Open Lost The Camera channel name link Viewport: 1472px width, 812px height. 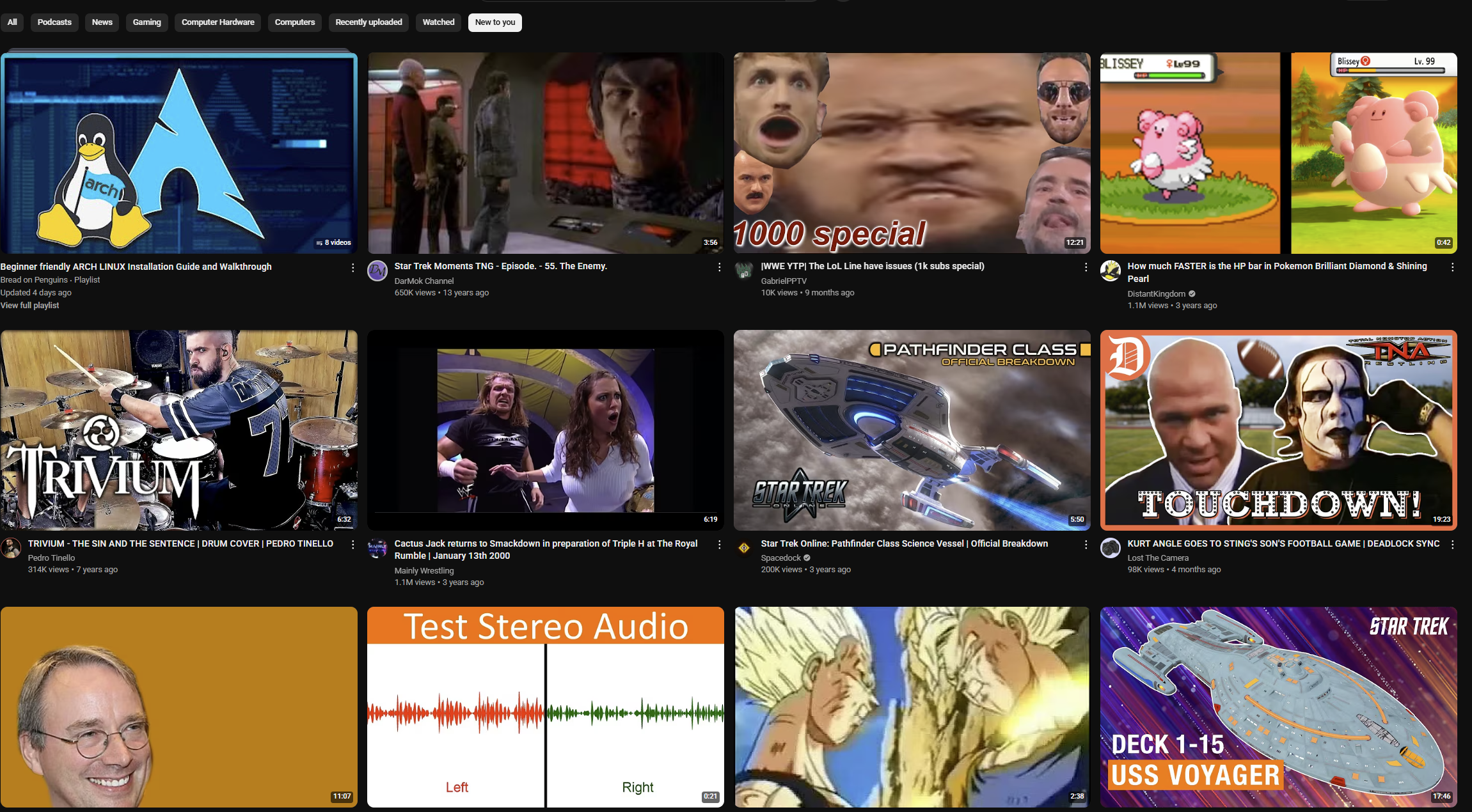point(1158,558)
